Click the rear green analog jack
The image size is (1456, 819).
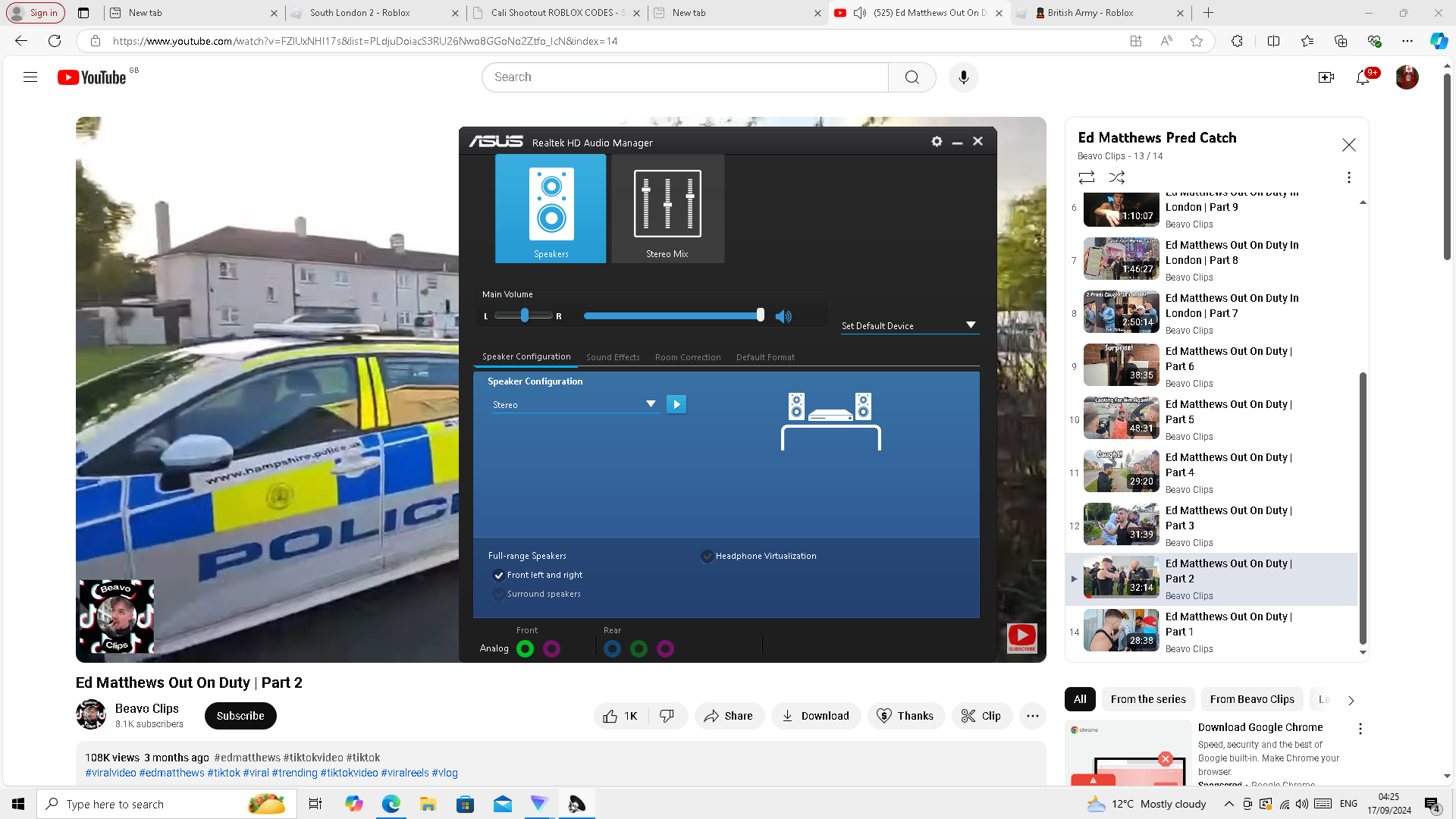click(x=639, y=648)
